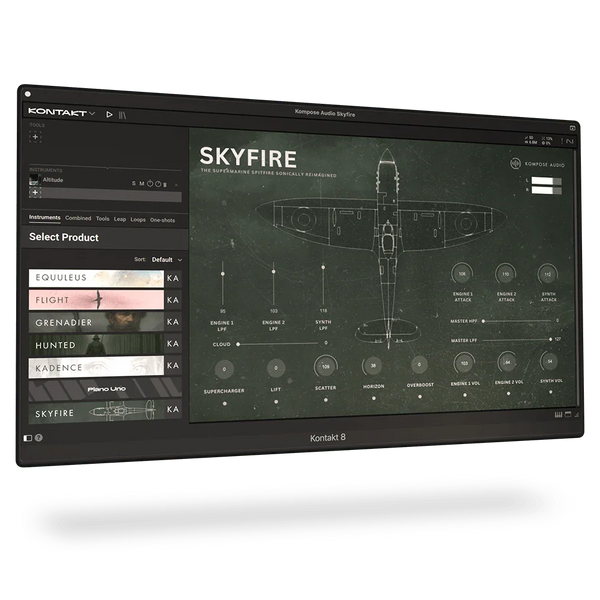The height and width of the screenshot is (600, 600).
Task: Show the on-screen keyboard icon
Action: (x=559, y=414)
